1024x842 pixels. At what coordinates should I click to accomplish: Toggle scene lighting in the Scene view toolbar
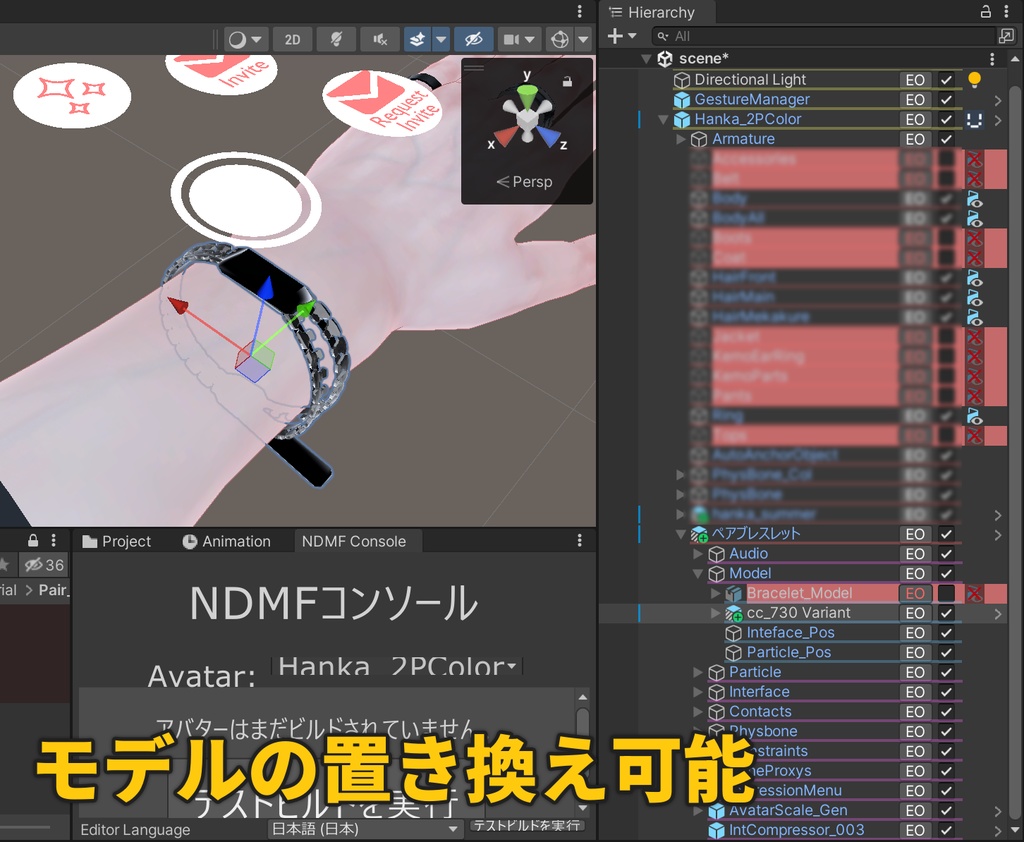[x=337, y=39]
